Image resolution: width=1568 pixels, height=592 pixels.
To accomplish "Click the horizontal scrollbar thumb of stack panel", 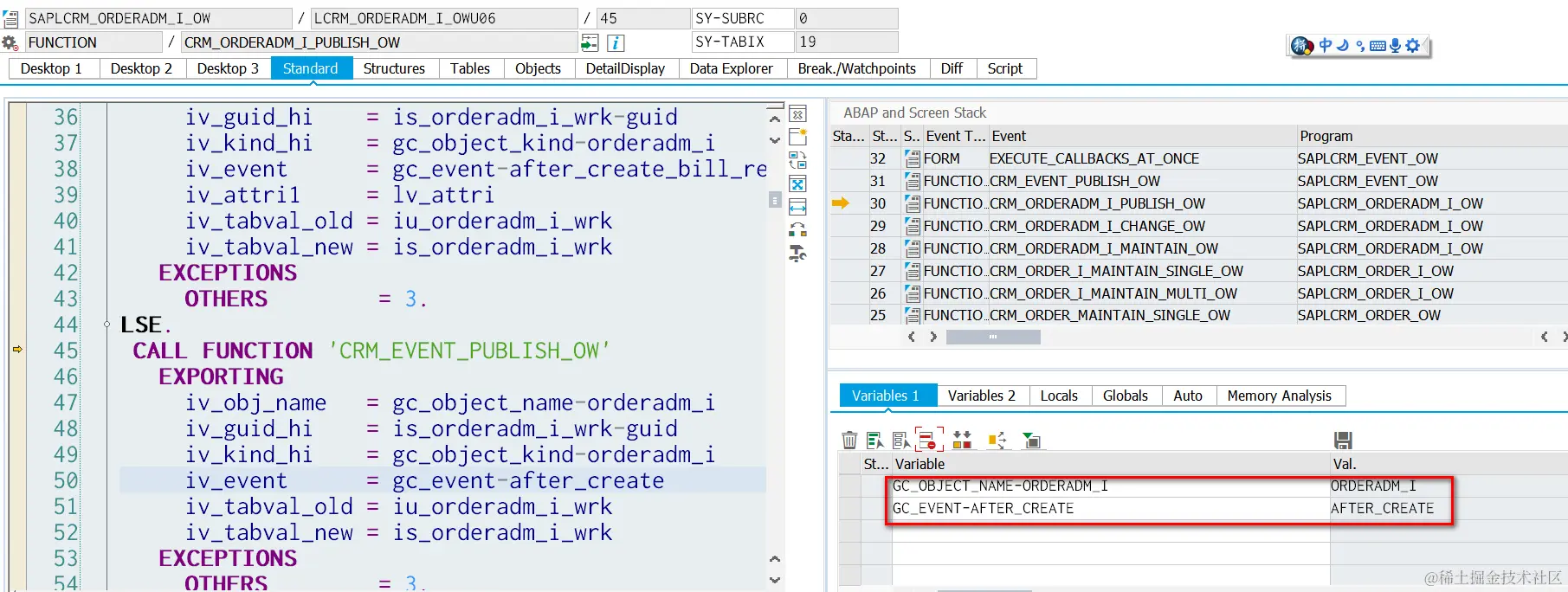I will click(993, 337).
